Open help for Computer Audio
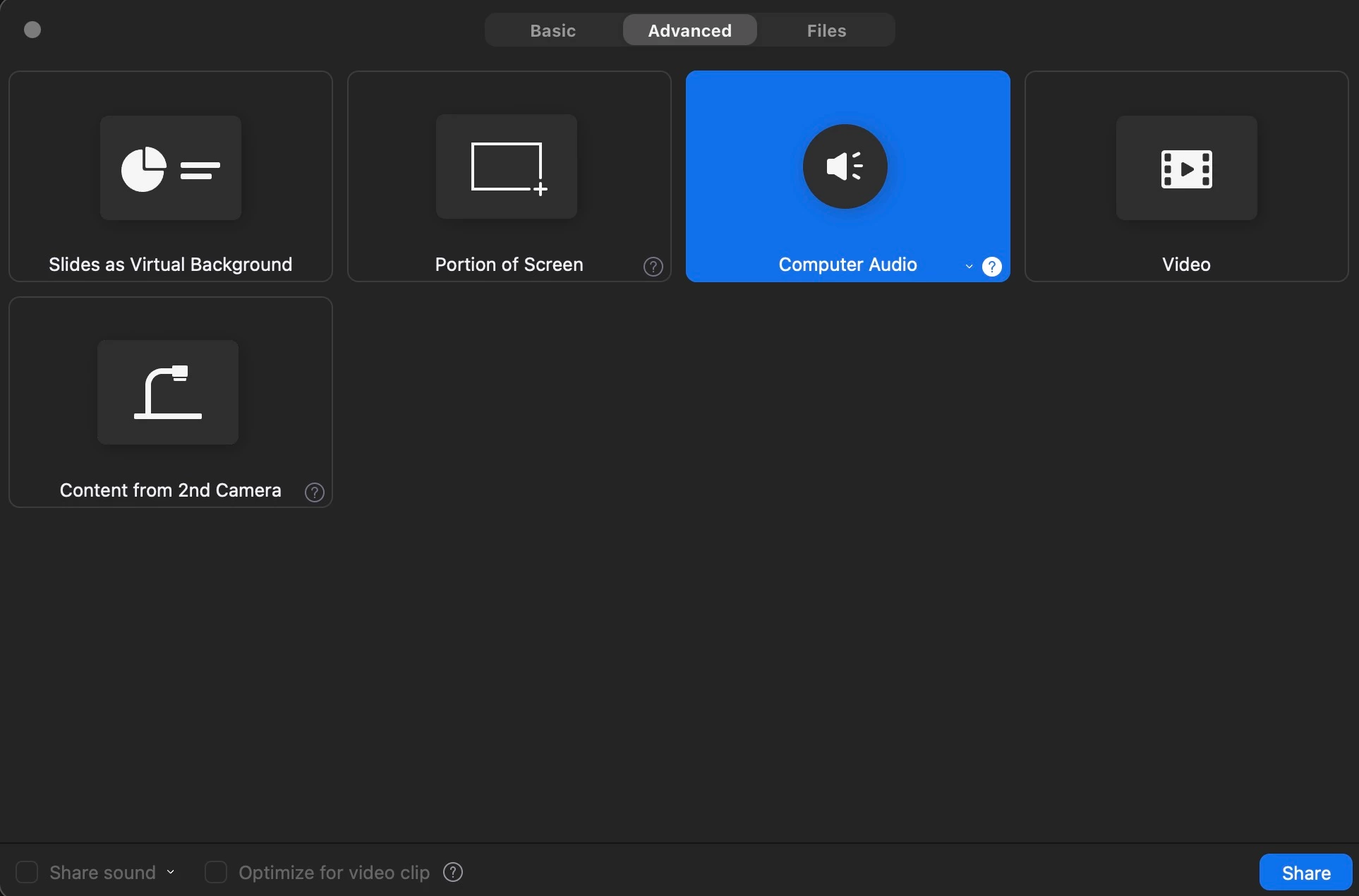The height and width of the screenshot is (896, 1359). coord(992,267)
